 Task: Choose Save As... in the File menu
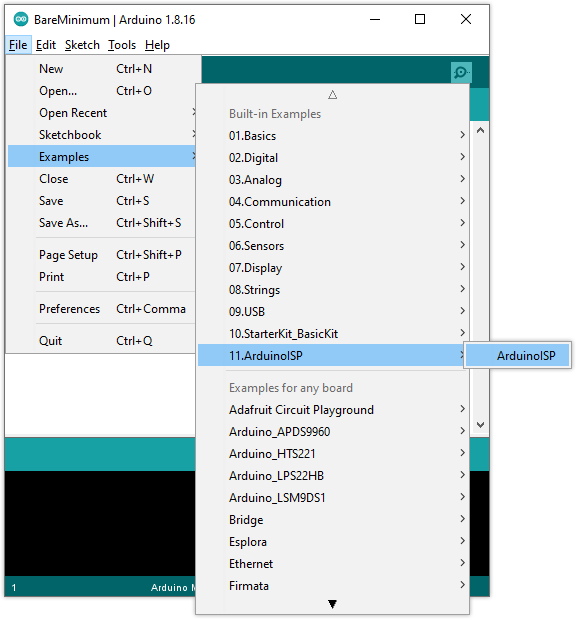[102, 223]
